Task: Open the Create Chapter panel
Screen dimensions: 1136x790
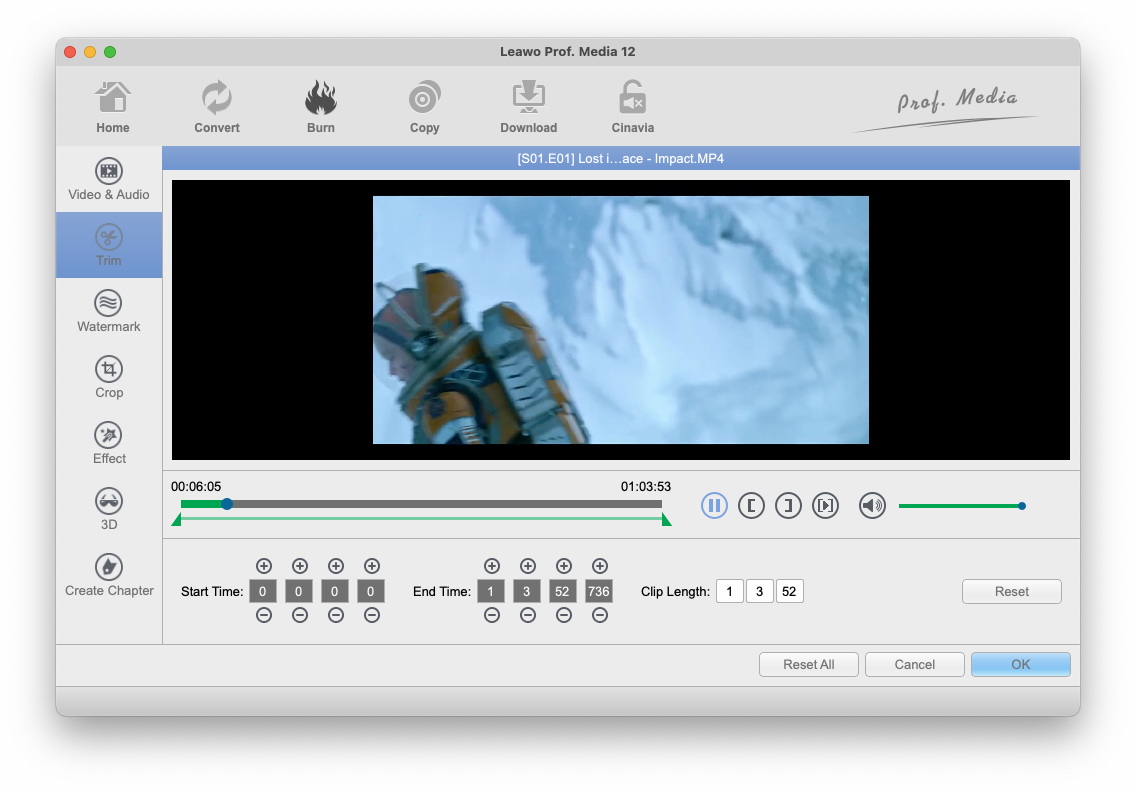Action: pyautogui.click(x=109, y=575)
